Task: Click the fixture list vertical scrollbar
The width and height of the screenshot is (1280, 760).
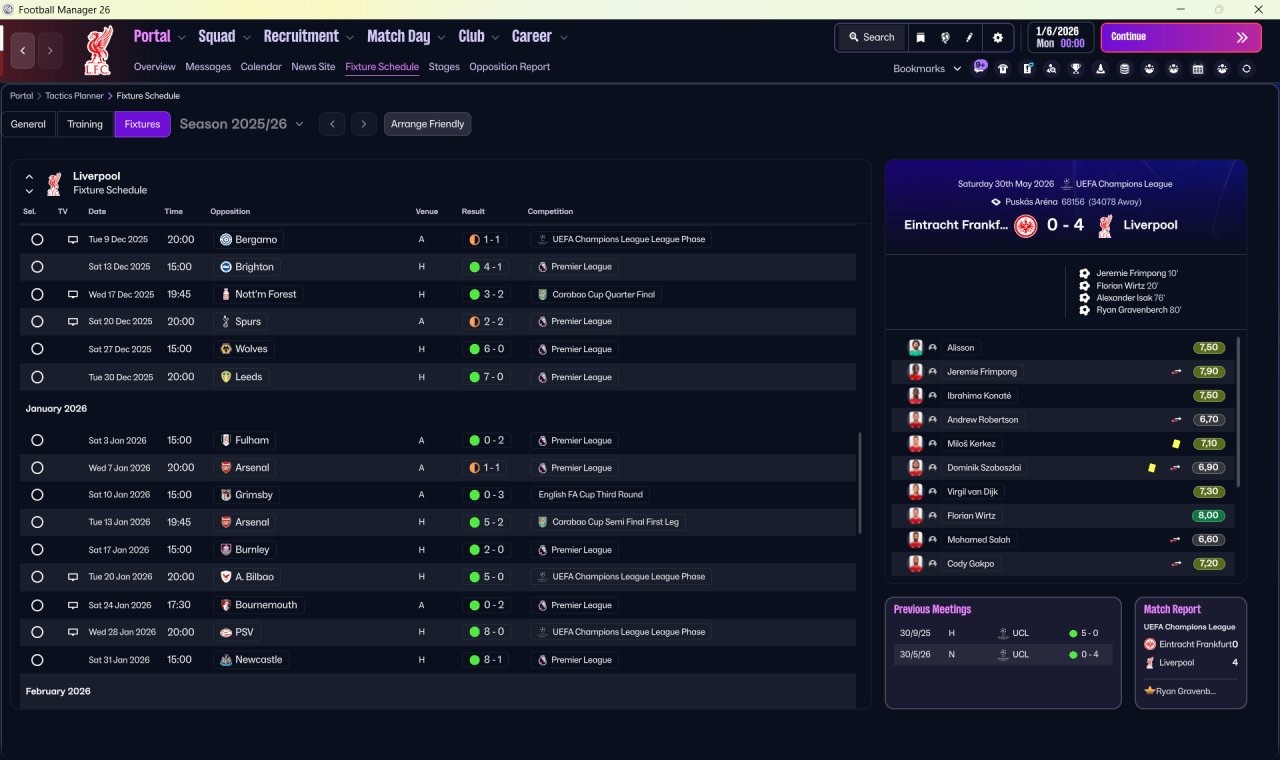Action: coord(860,484)
